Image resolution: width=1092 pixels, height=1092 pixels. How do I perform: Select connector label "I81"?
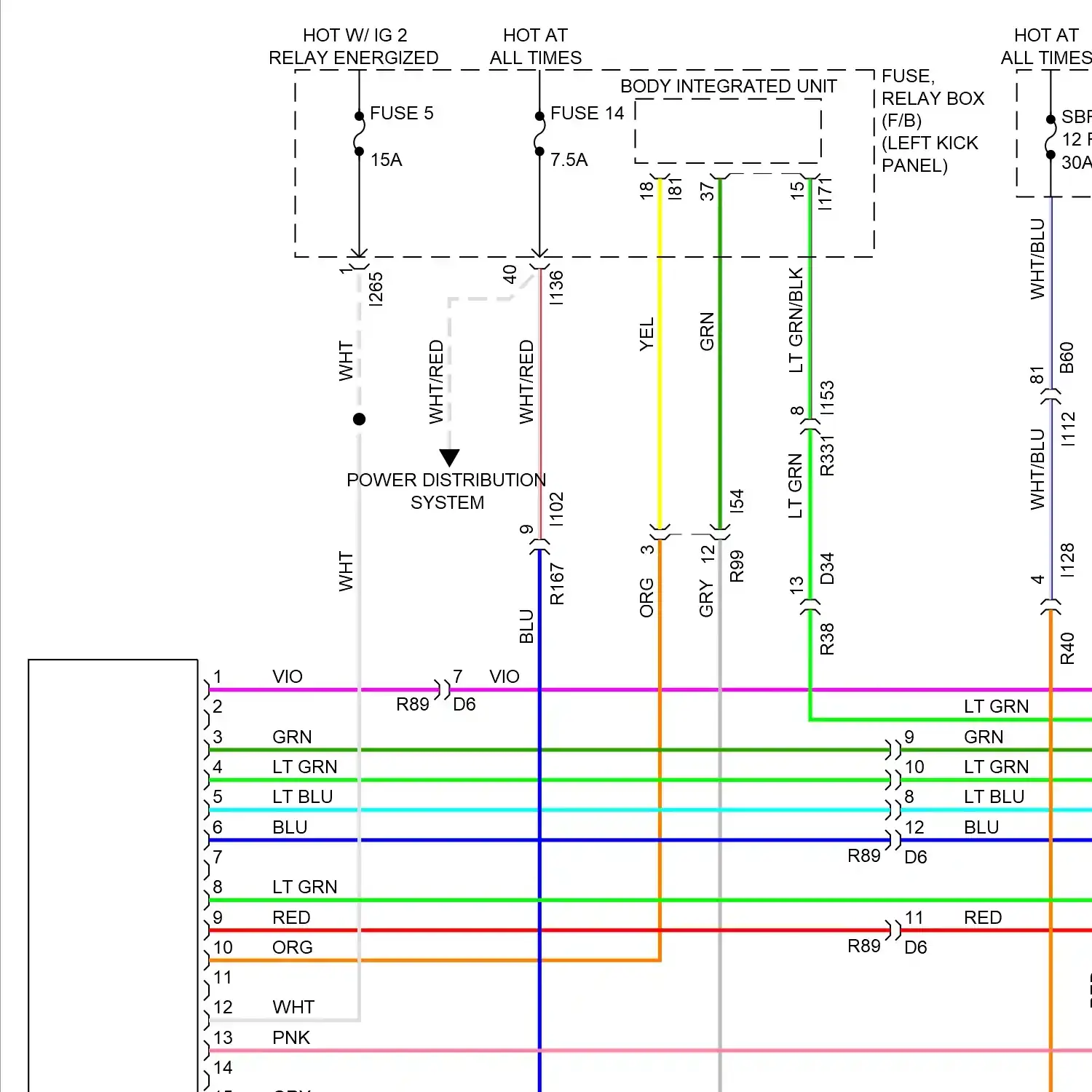(x=676, y=189)
